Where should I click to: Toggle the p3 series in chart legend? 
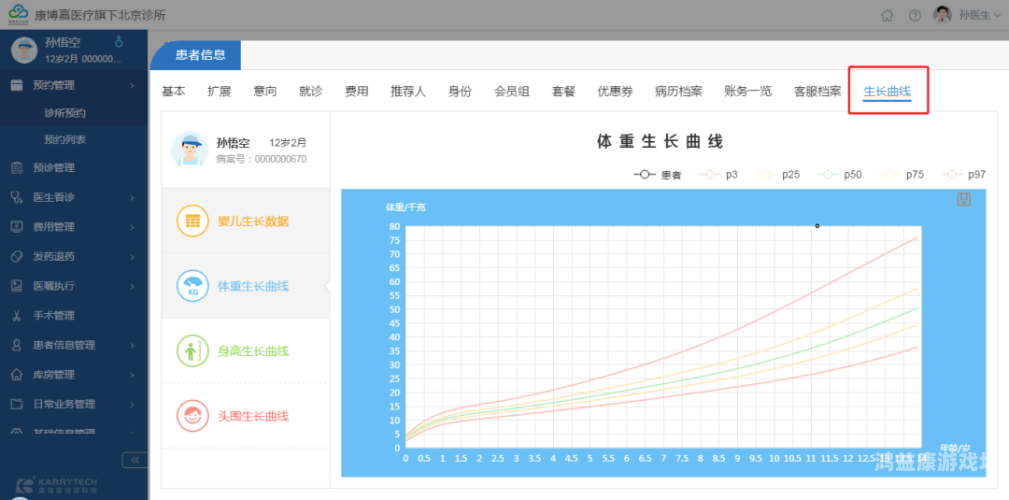click(719, 174)
